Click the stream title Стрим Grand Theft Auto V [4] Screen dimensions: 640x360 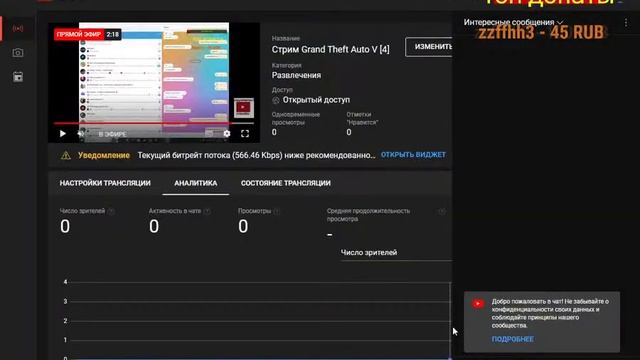(331, 49)
